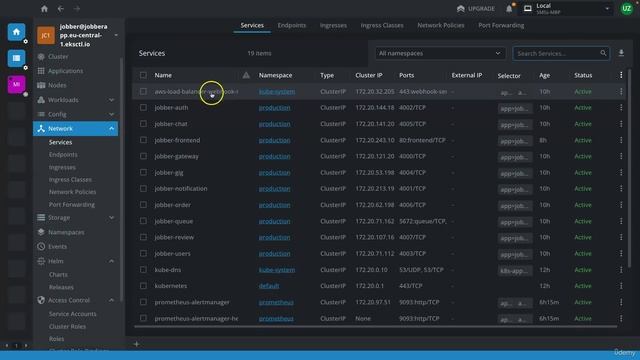The height and width of the screenshot is (360, 640).
Task: Open Helm Charts in the sidebar
Action: (58, 274)
